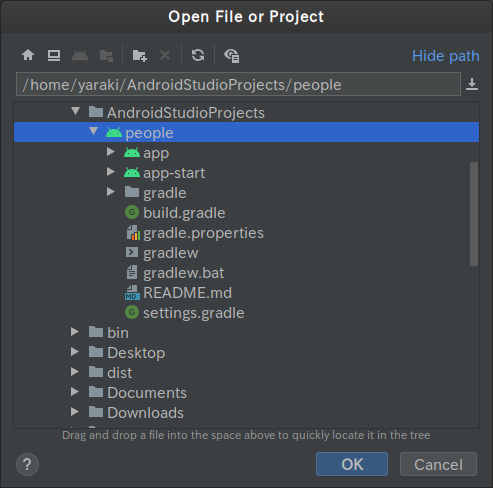This screenshot has width=493, height=488.
Task: Click the Cancel button
Action: click(x=438, y=464)
